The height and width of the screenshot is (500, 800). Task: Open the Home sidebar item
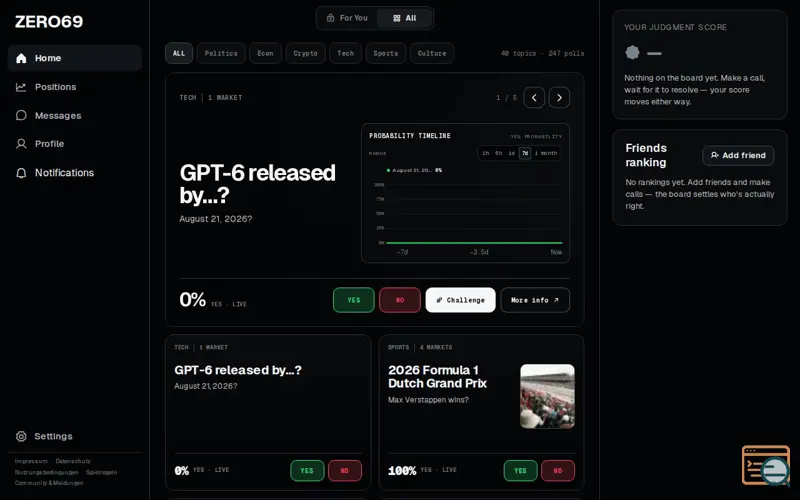click(x=74, y=58)
